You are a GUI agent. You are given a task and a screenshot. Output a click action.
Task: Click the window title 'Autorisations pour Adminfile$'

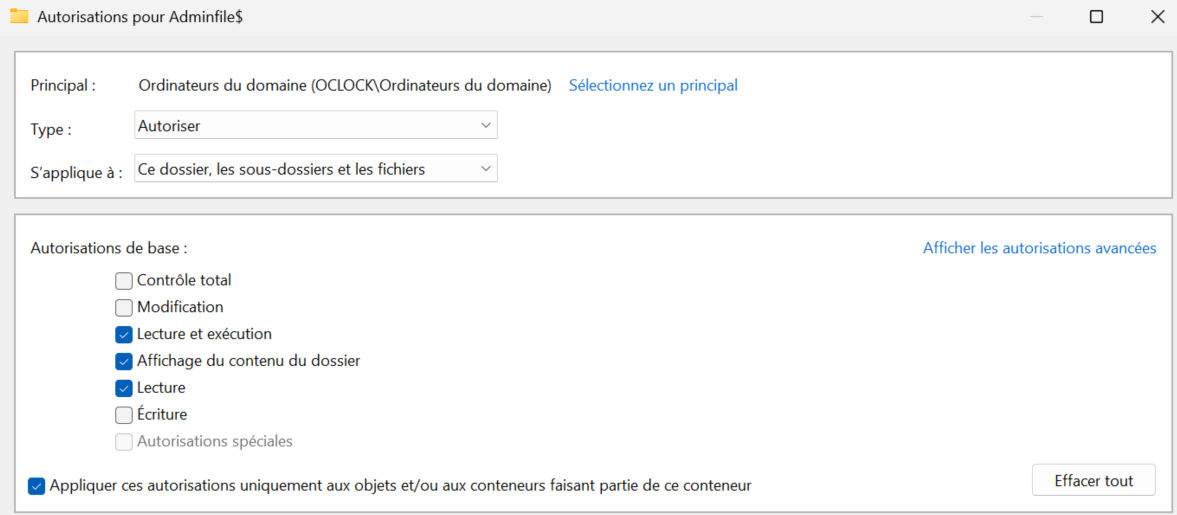click(141, 16)
